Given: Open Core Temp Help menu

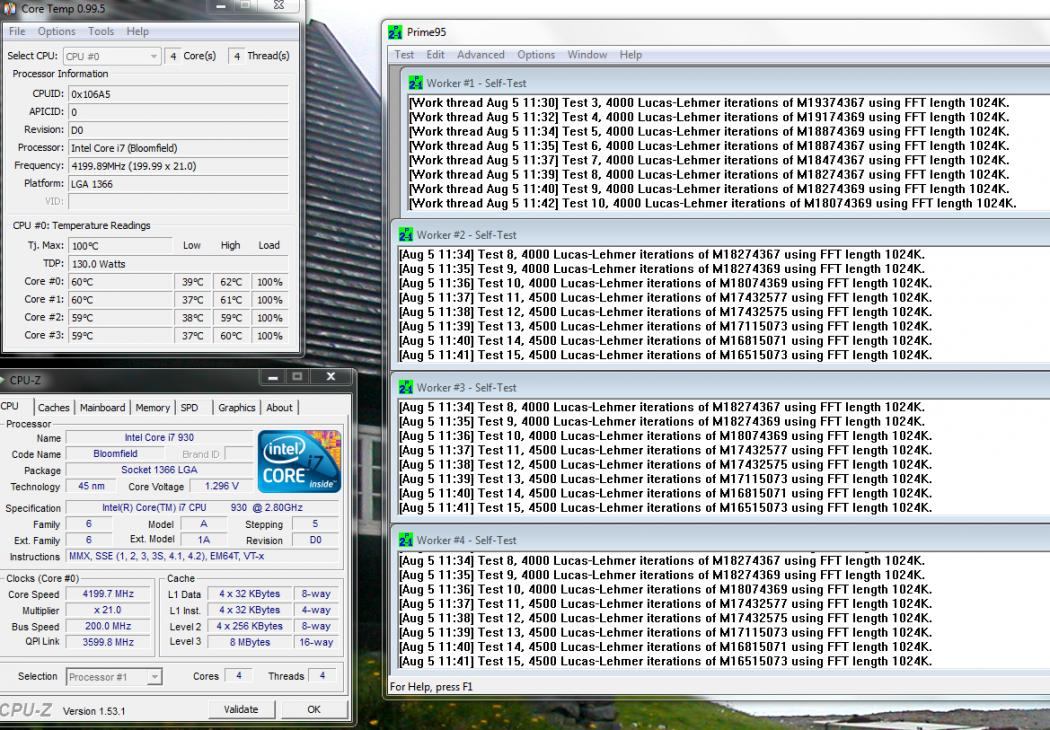Looking at the screenshot, I should [x=138, y=31].
